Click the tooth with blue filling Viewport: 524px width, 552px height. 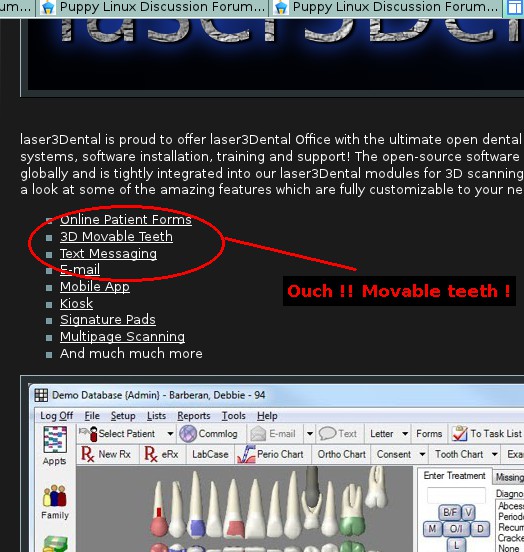196,505
